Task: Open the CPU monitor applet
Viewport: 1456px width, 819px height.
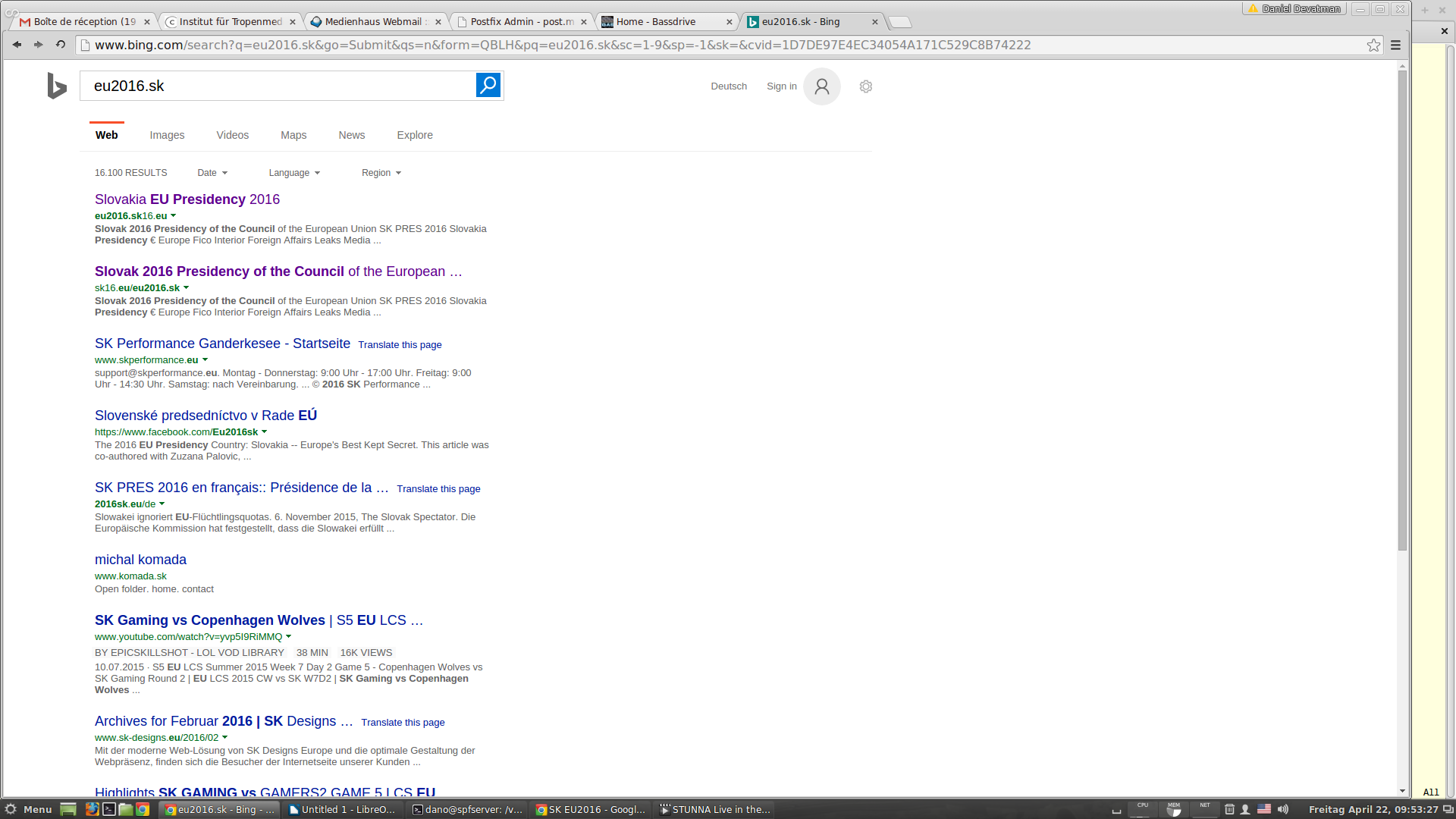Action: (1143, 809)
